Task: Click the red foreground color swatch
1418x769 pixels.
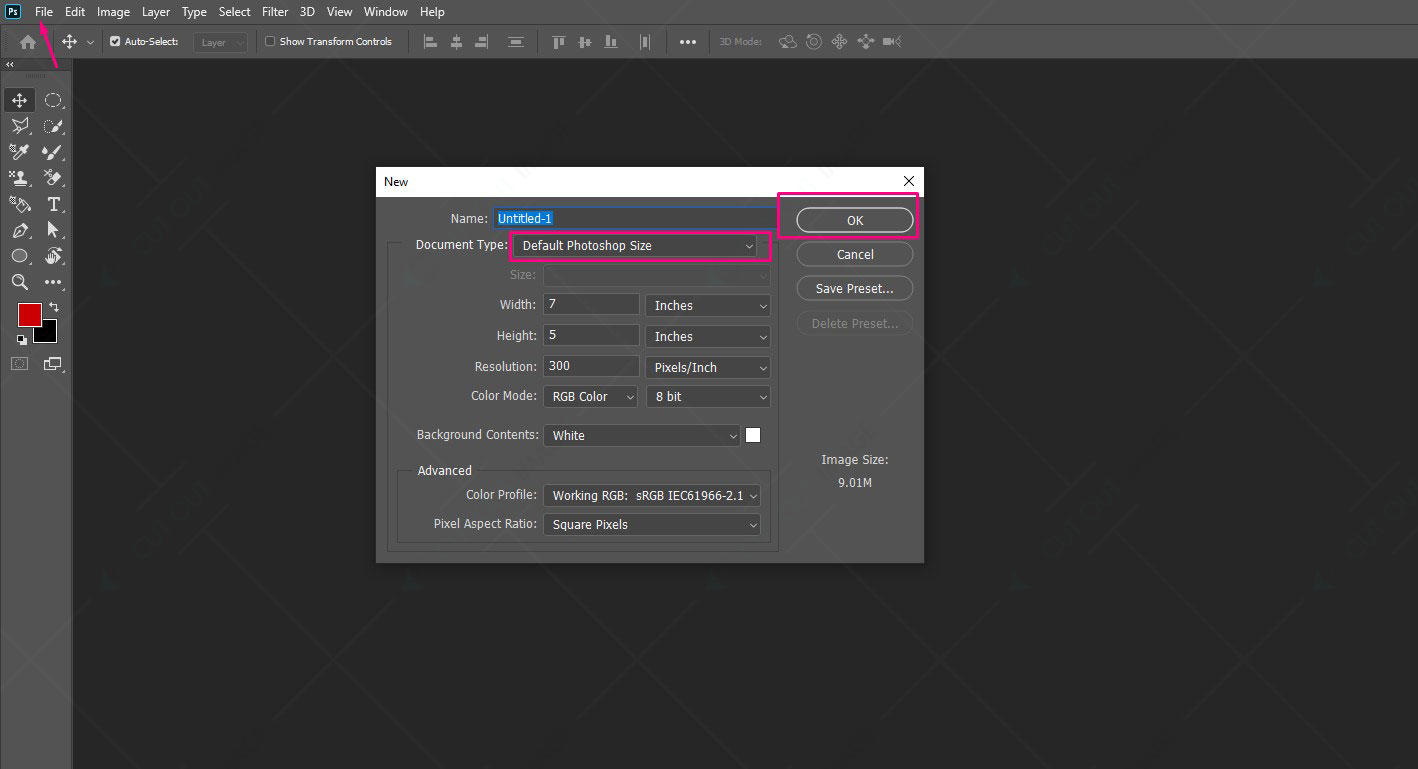Action: pos(29,315)
